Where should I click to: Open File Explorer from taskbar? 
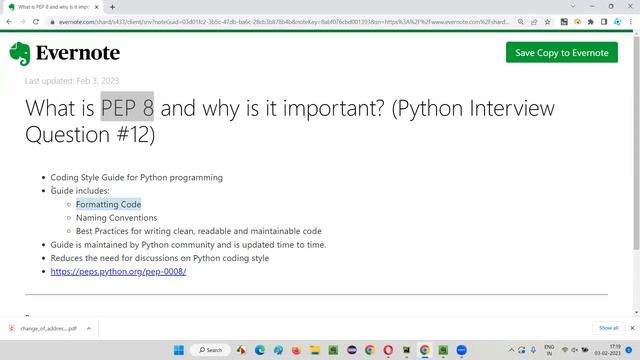point(315,350)
